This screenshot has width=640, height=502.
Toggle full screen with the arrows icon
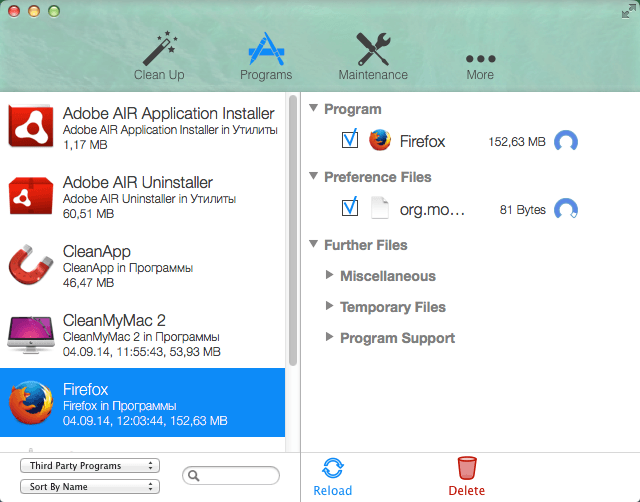click(629, 12)
